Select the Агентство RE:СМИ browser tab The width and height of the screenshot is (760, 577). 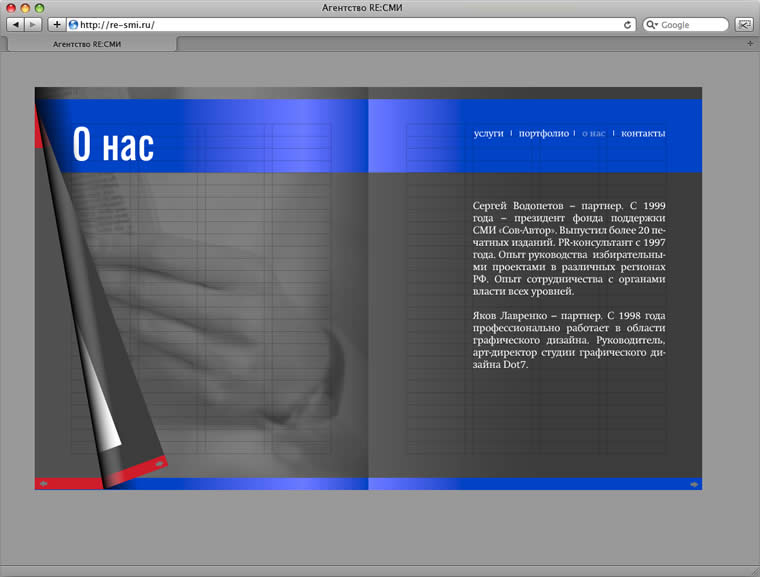coord(90,44)
